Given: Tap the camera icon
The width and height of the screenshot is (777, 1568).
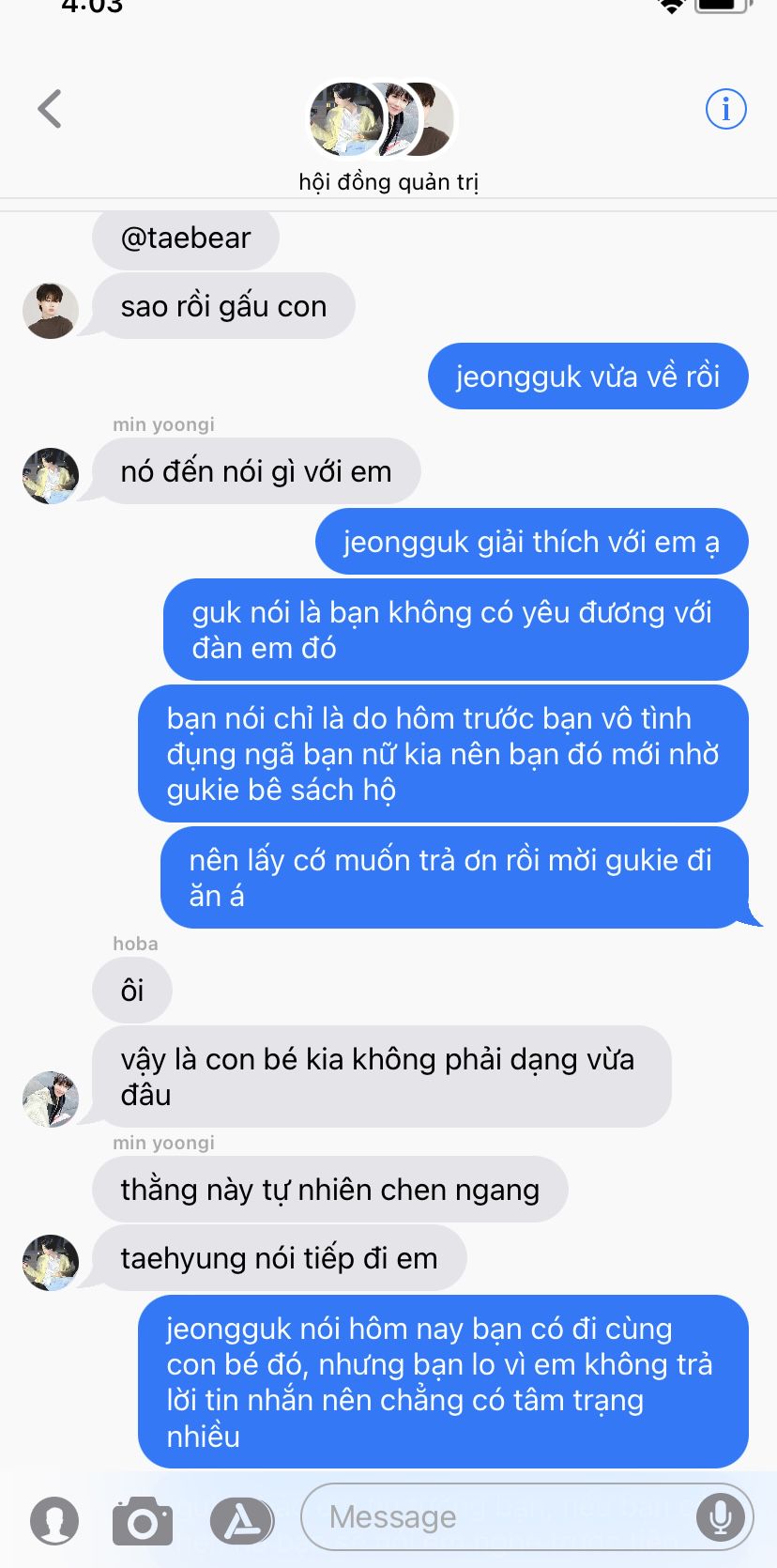Looking at the screenshot, I should (143, 1520).
